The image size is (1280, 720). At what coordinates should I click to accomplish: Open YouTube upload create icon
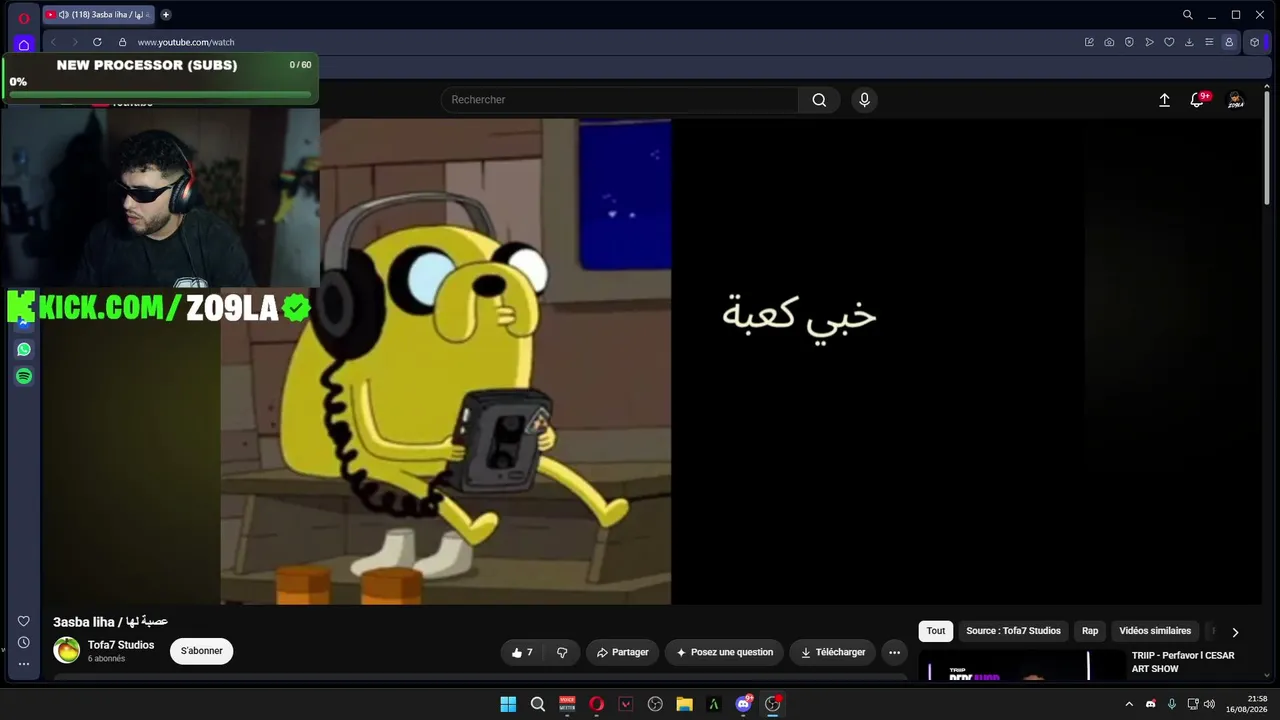[x=1164, y=100]
